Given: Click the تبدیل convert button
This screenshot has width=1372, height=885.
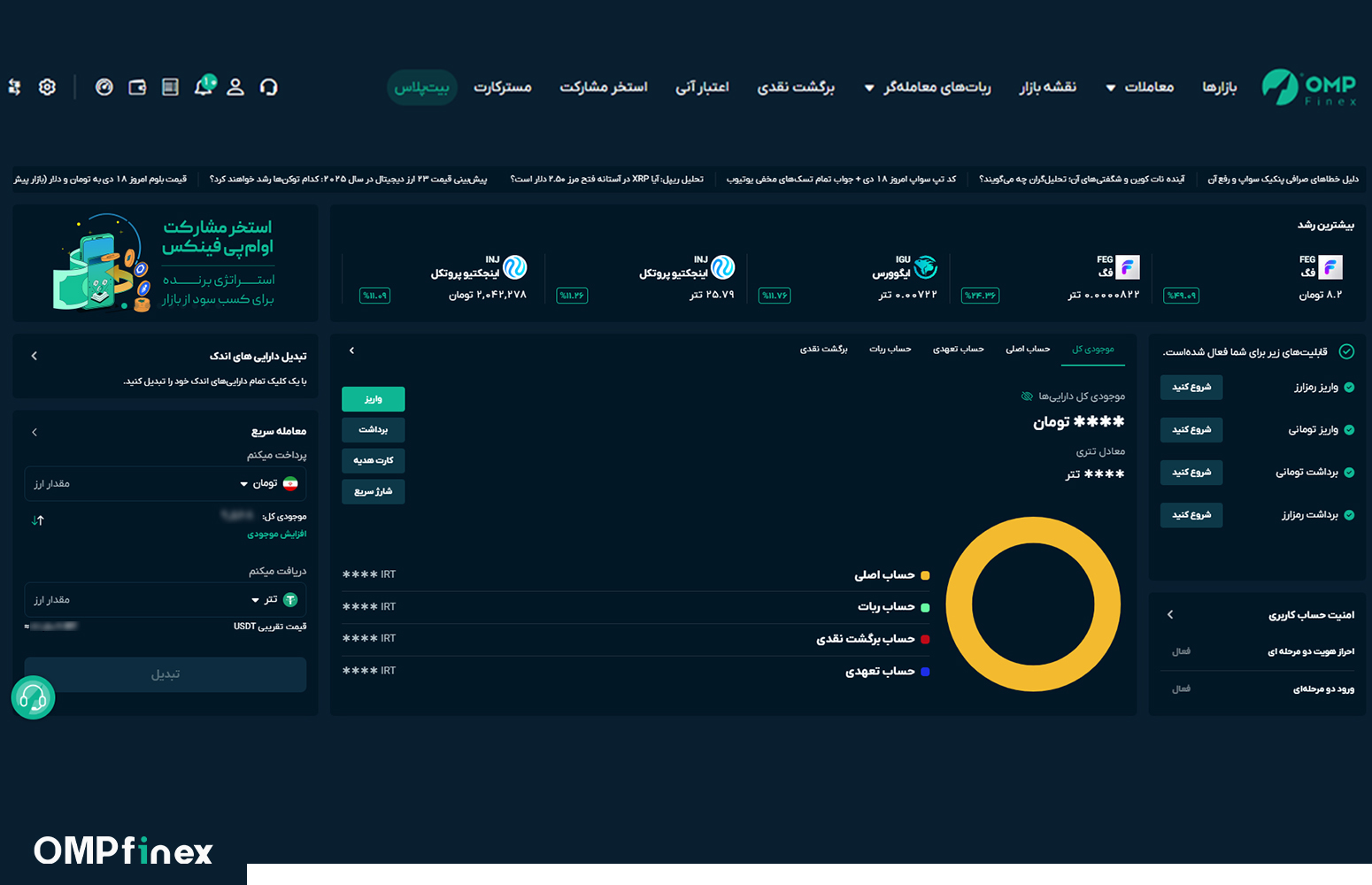Looking at the screenshot, I should [x=166, y=674].
